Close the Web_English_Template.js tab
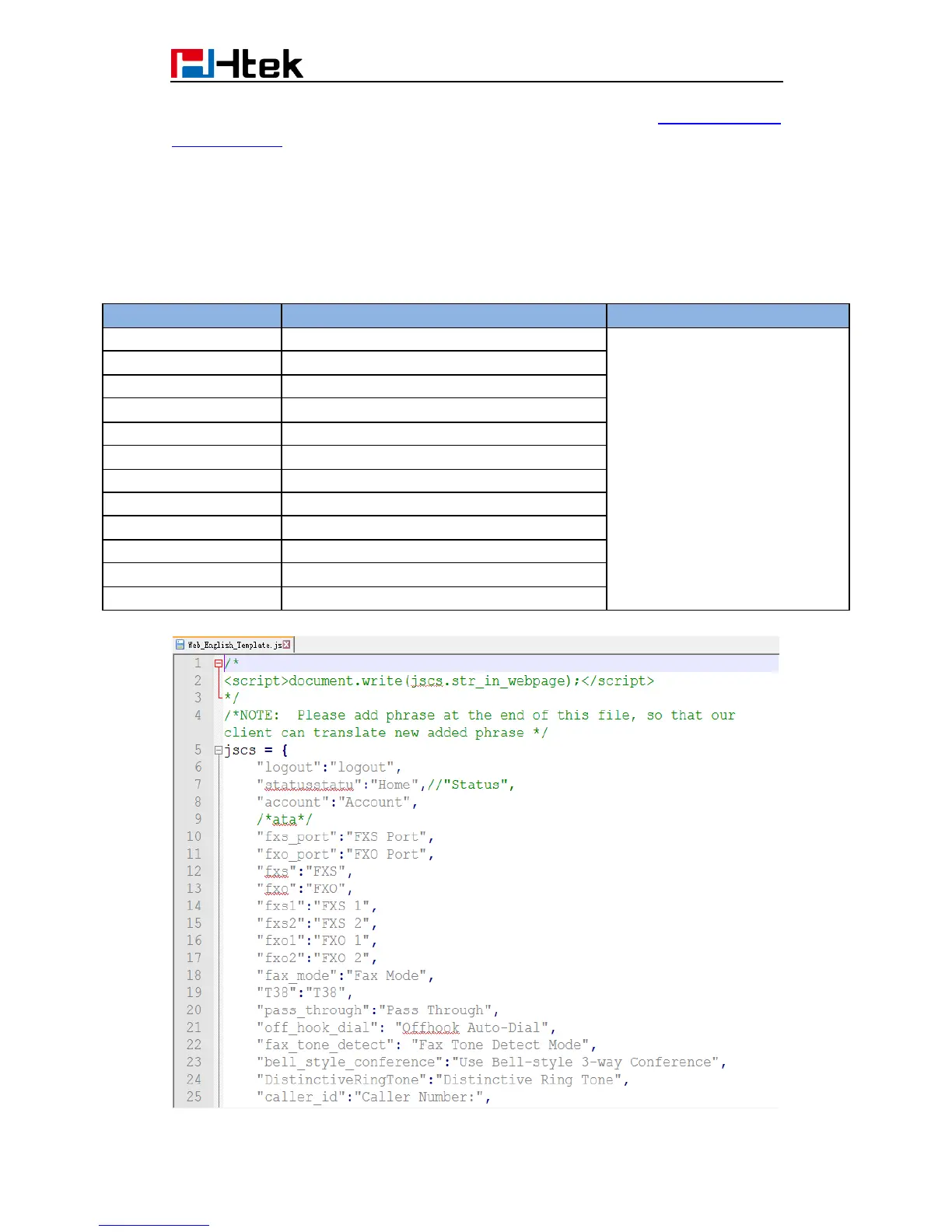The image size is (952, 1232). click(x=286, y=645)
